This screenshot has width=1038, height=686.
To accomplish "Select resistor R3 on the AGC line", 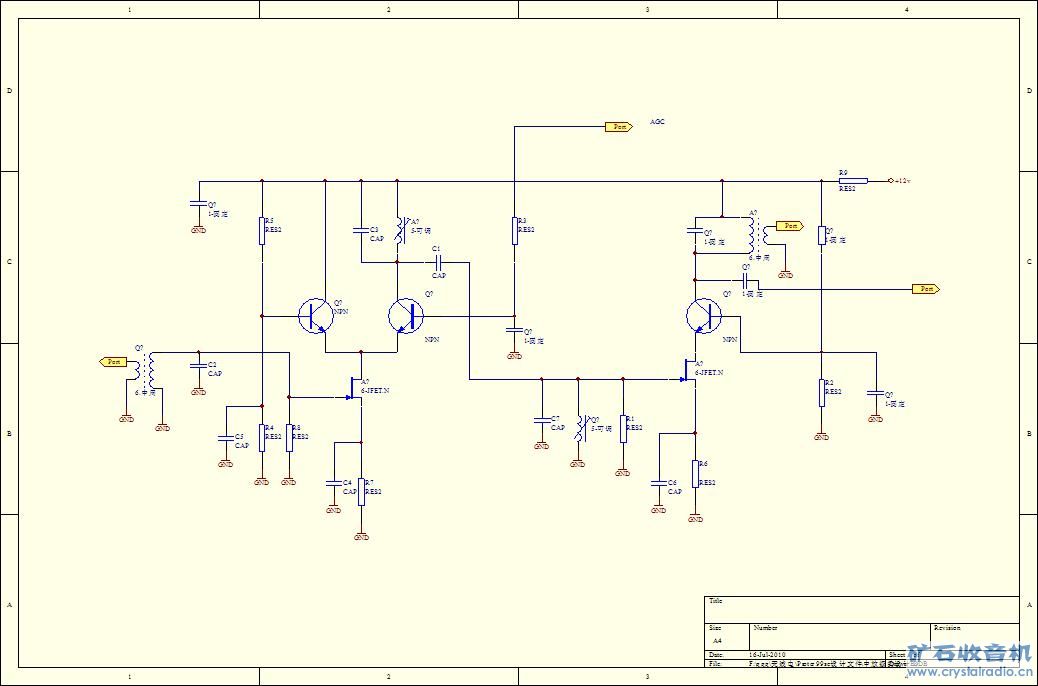I will point(514,230).
